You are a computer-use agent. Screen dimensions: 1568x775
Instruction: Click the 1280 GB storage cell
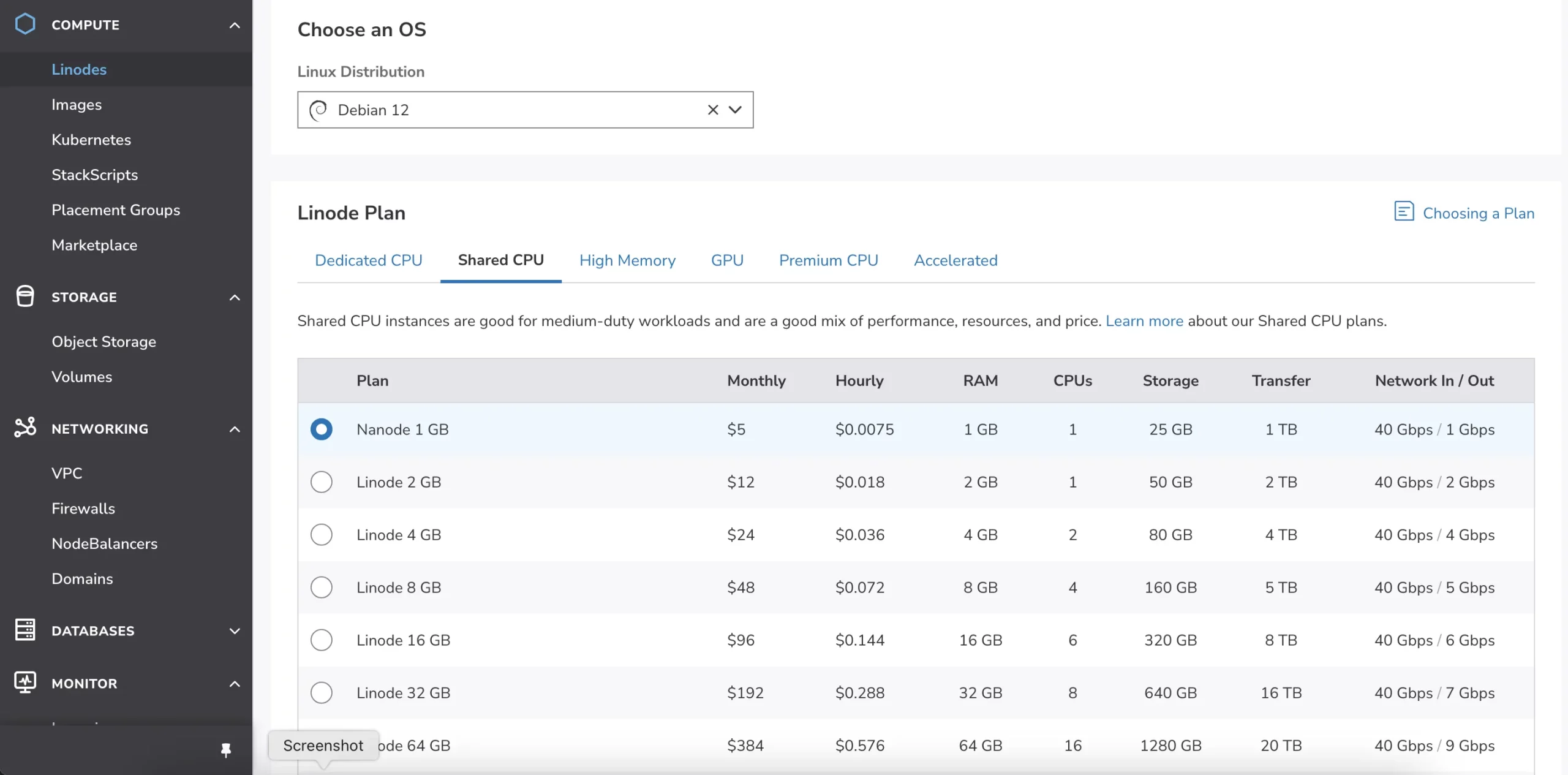[1170, 746]
